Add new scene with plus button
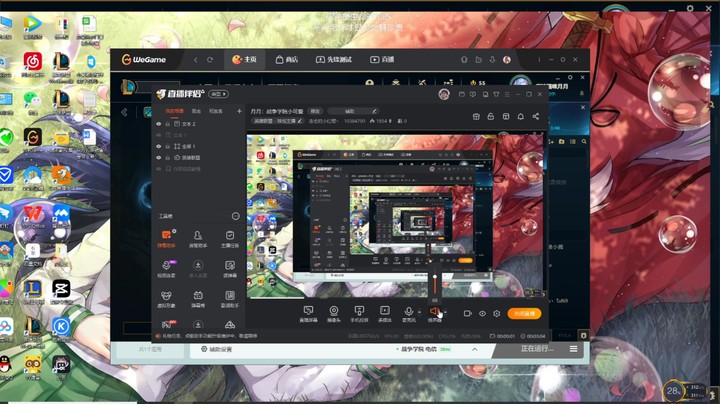 (239, 111)
